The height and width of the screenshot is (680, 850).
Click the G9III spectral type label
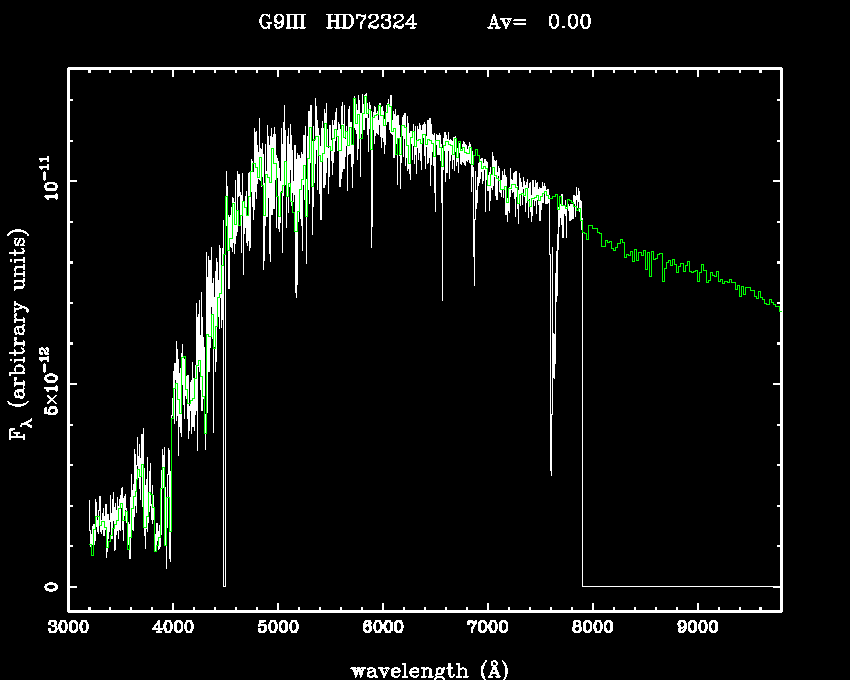pyautogui.click(x=282, y=22)
